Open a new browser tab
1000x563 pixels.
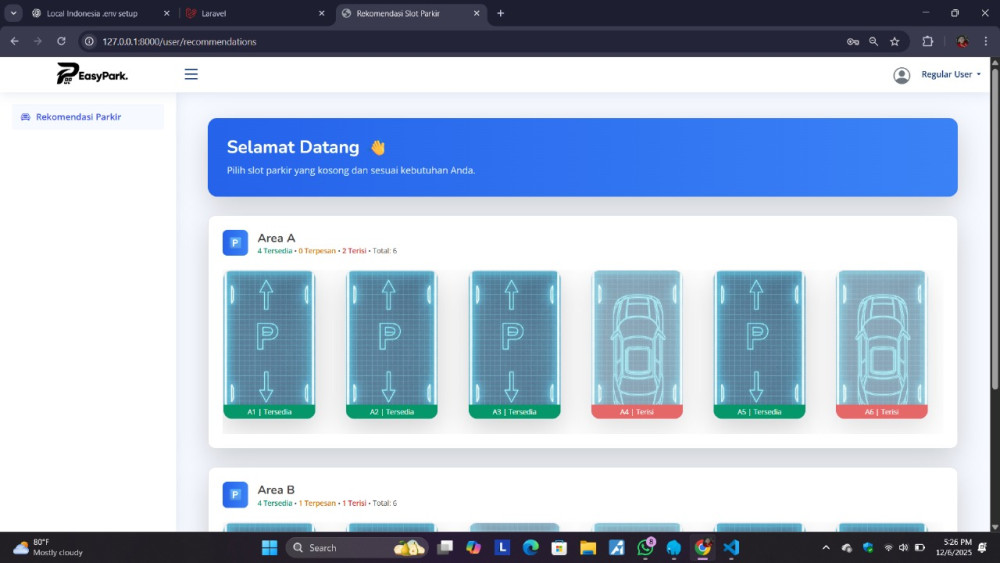(x=500, y=13)
